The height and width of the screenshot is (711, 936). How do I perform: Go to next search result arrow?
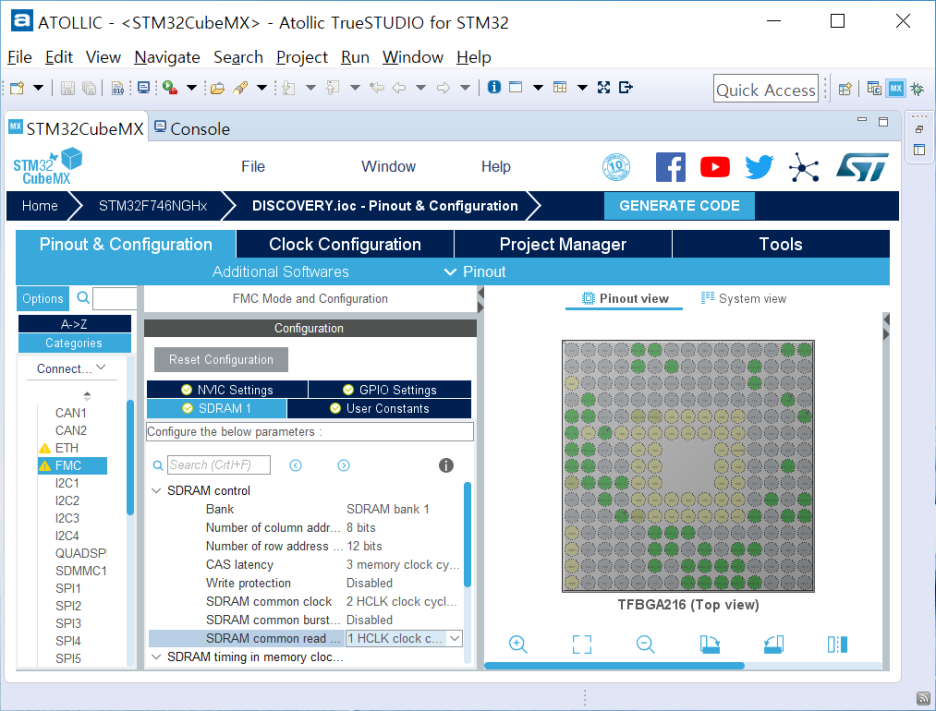point(343,465)
